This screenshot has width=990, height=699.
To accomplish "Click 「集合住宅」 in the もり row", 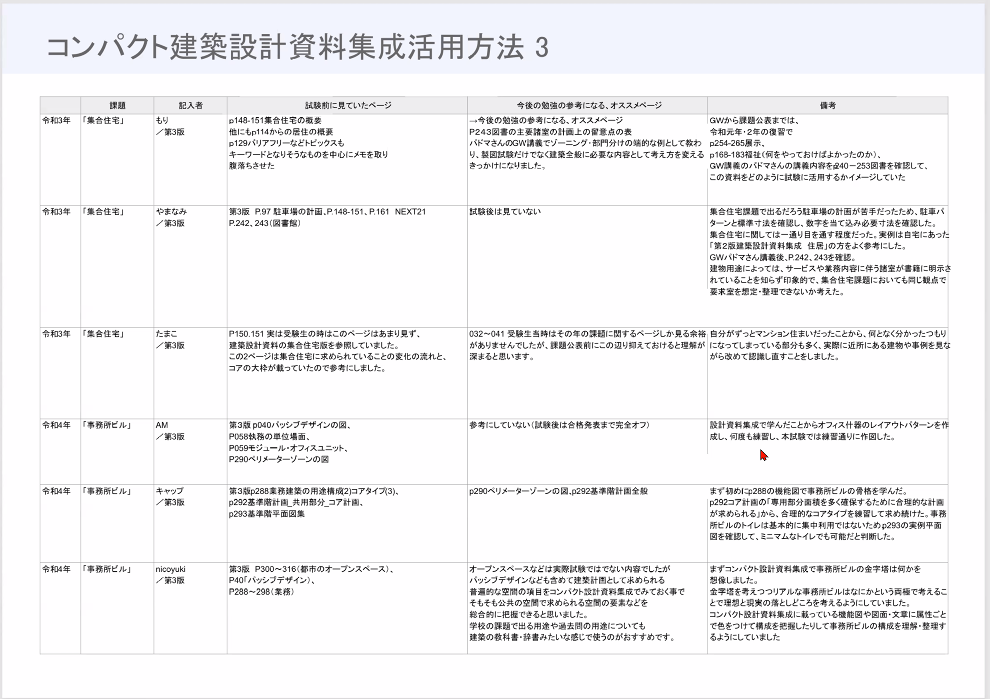I will (103, 120).
